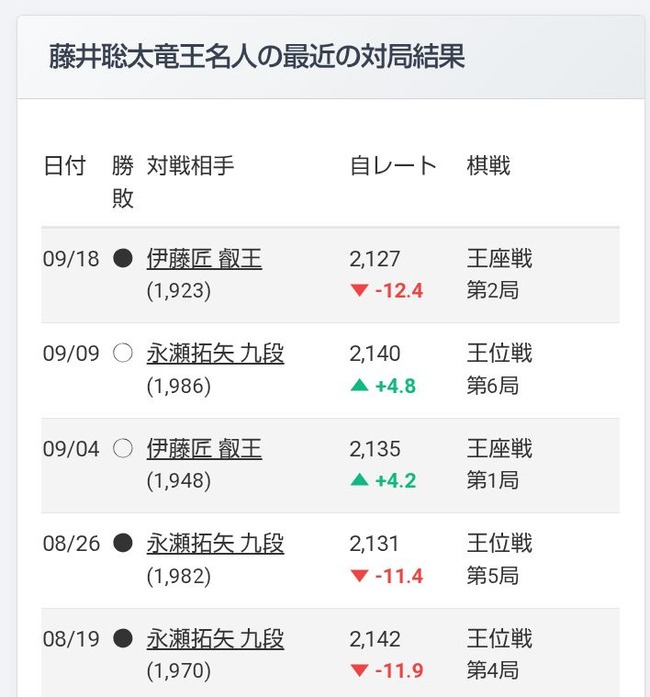Click the white win circle for 09/09
Screen dimensions: 650x697
[x=123, y=353]
